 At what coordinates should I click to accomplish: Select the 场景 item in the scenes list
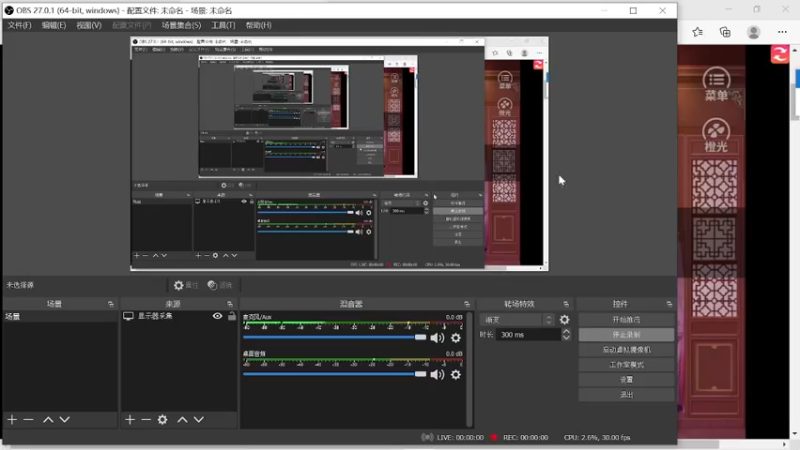60,316
